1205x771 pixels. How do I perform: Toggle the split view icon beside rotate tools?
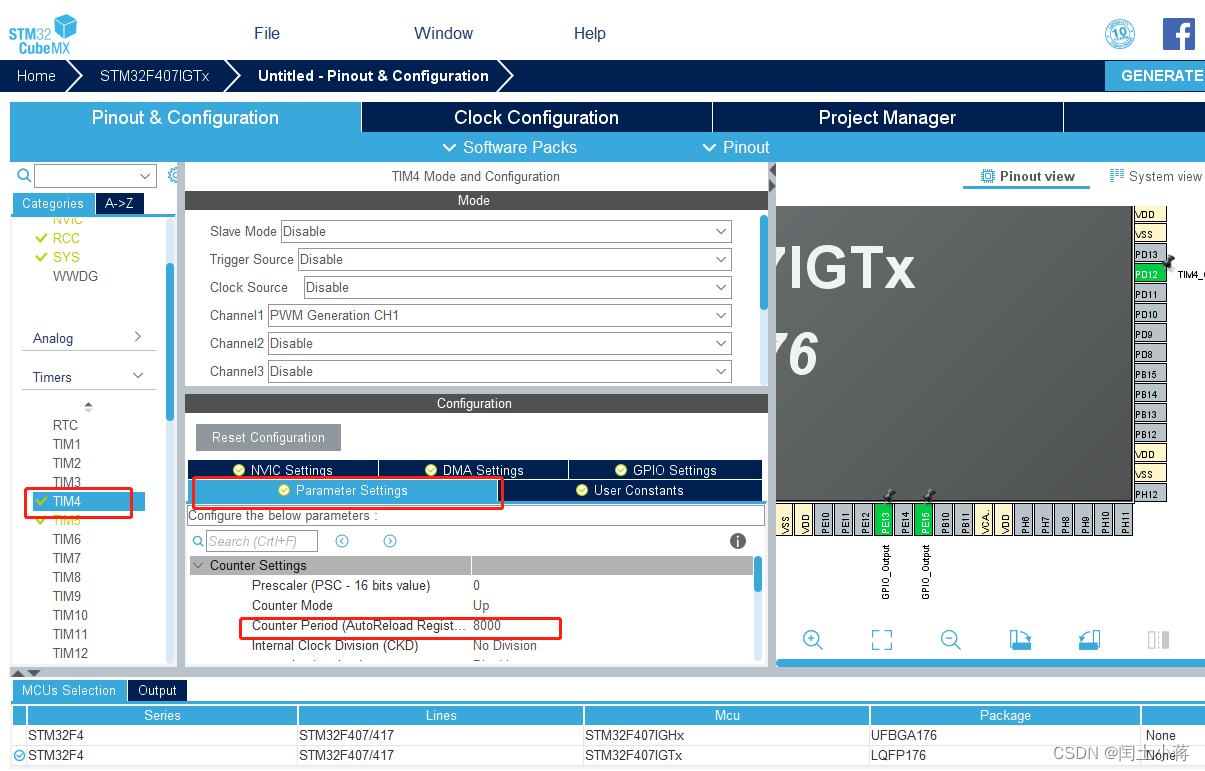point(1158,640)
